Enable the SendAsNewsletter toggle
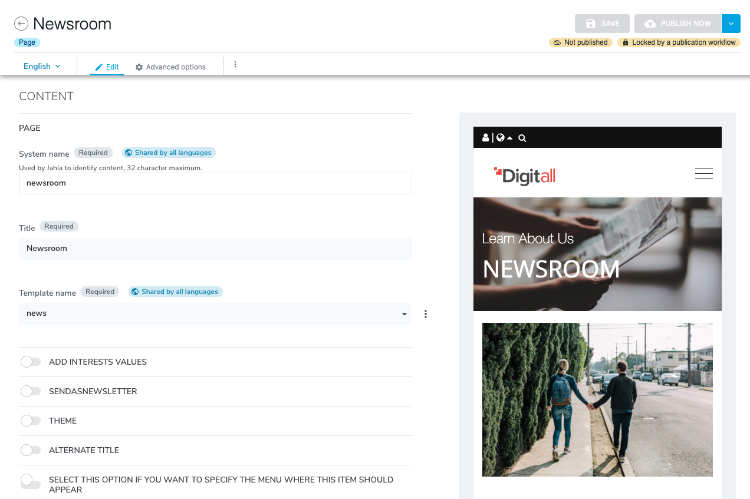 point(31,391)
